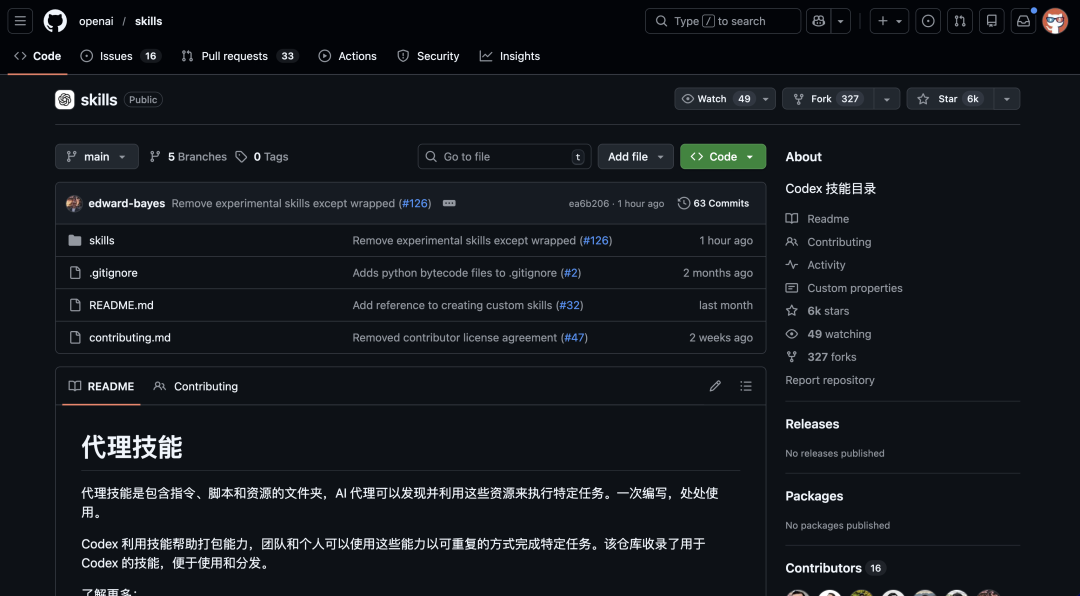Switch to the Issues tab
Viewport: 1080px width, 596px height.
click(120, 56)
